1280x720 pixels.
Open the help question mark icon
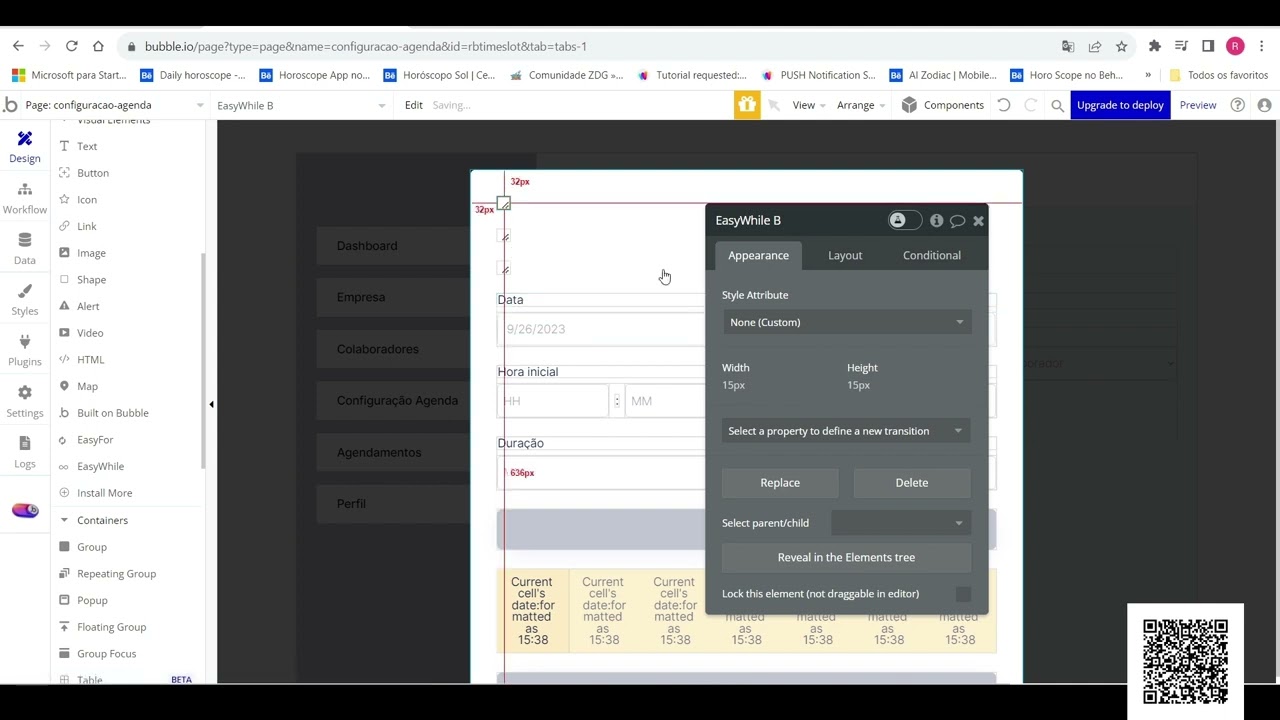coord(1238,105)
